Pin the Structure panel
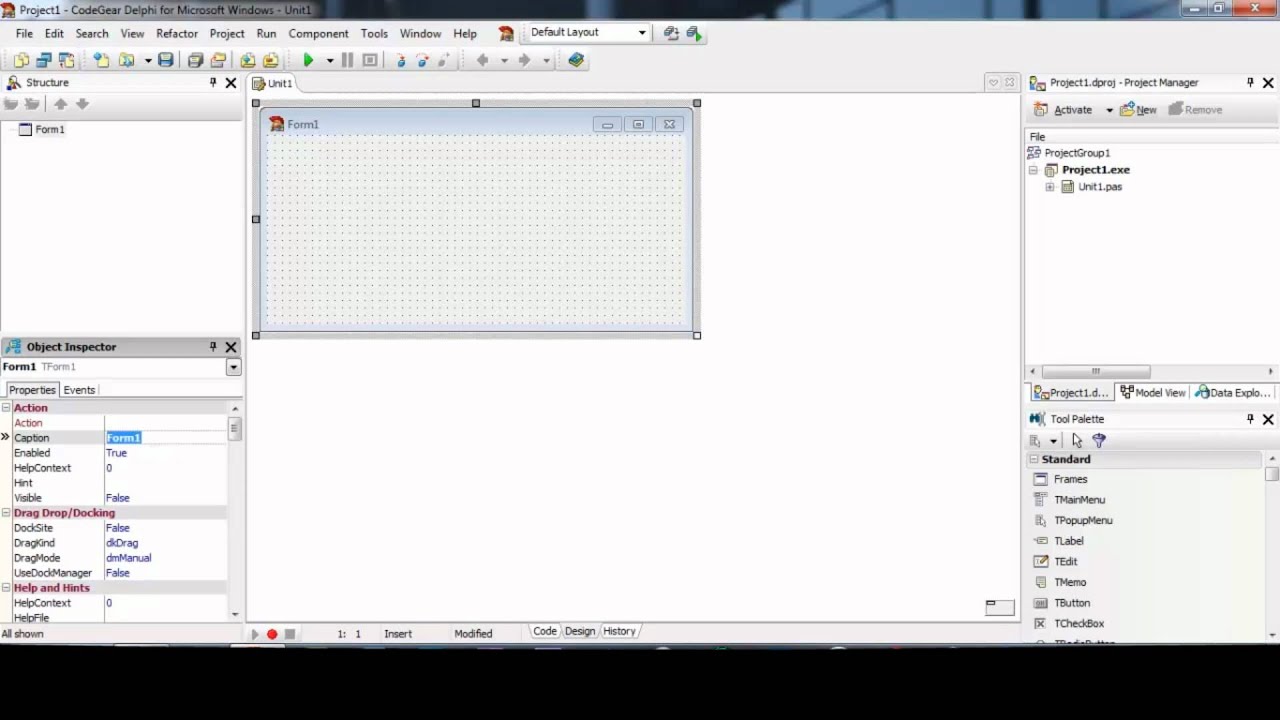This screenshot has width=1280, height=720. [213, 82]
